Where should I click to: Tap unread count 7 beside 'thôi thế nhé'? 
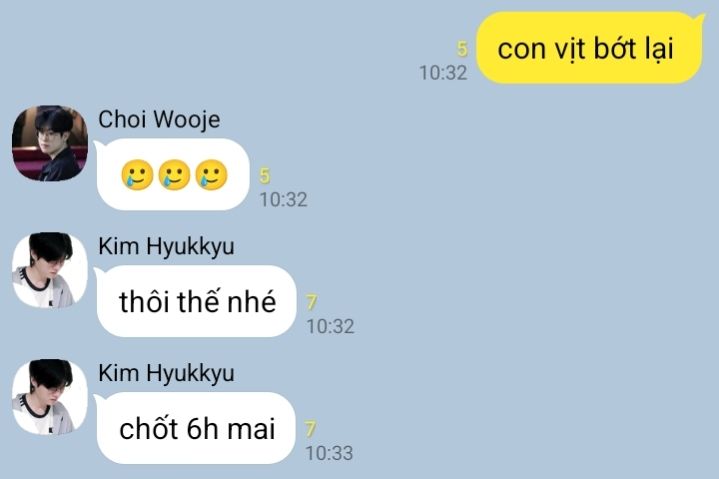coord(311,303)
